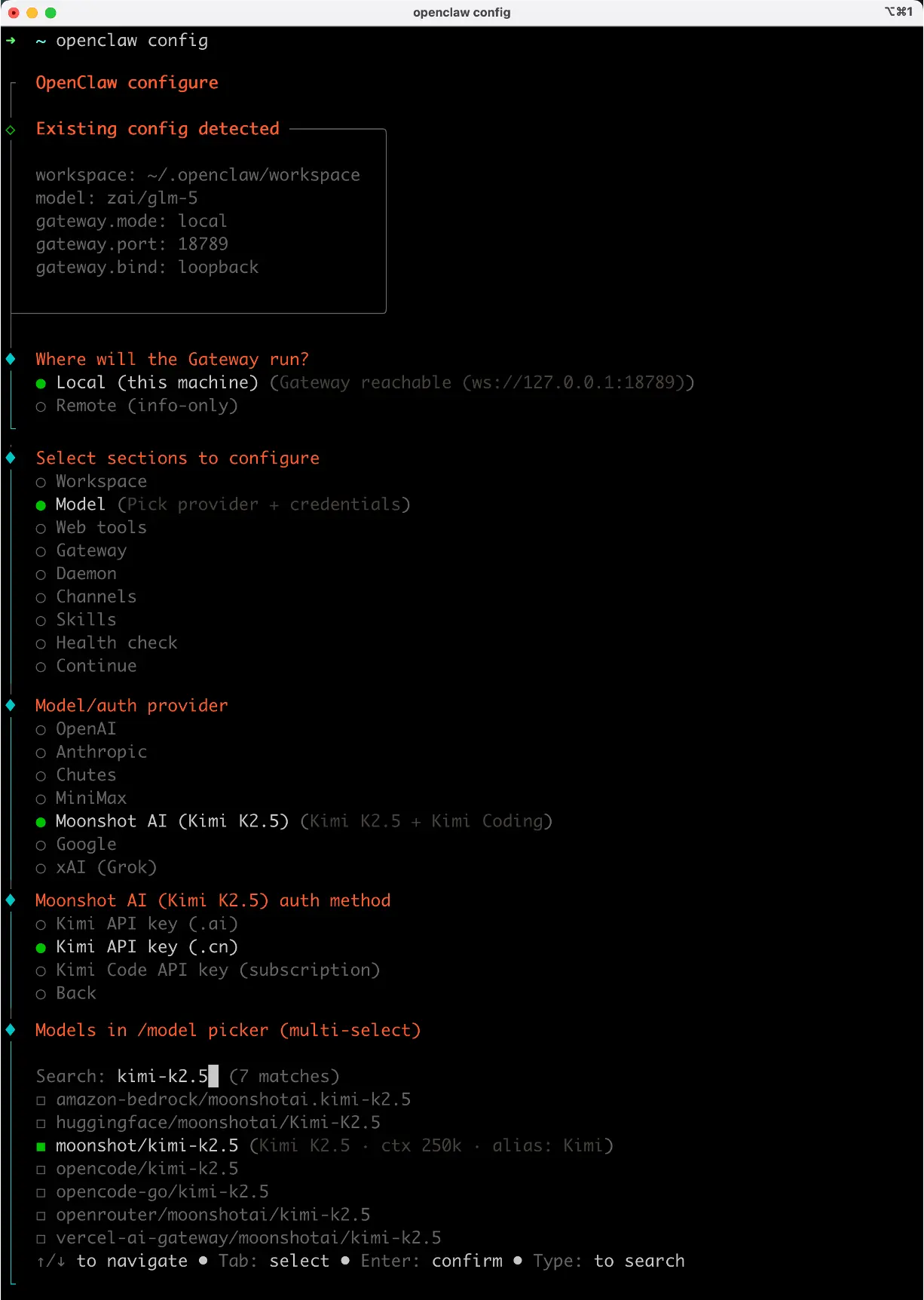Pick MiniMax as model provider
The image size is (924, 1300).
tap(81, 799)
